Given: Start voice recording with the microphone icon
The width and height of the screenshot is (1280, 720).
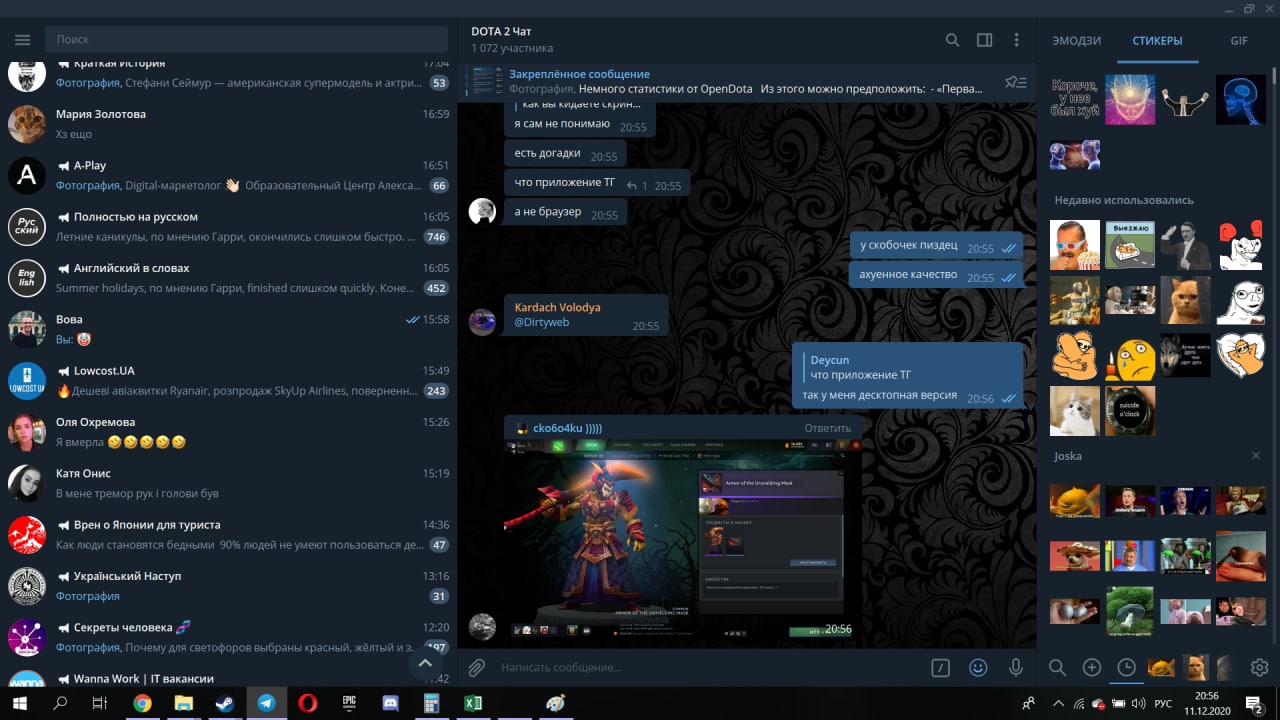Looking at the screenshot, I should click(1016, 667).
